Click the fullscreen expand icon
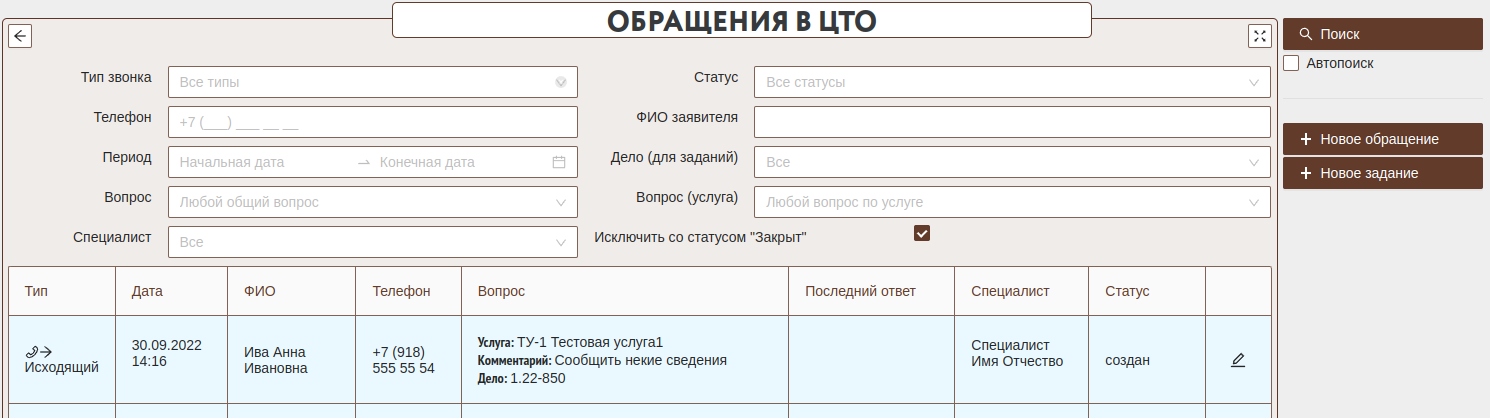The height and width of the screenshot is (418, 1490). click(1259, 36)
